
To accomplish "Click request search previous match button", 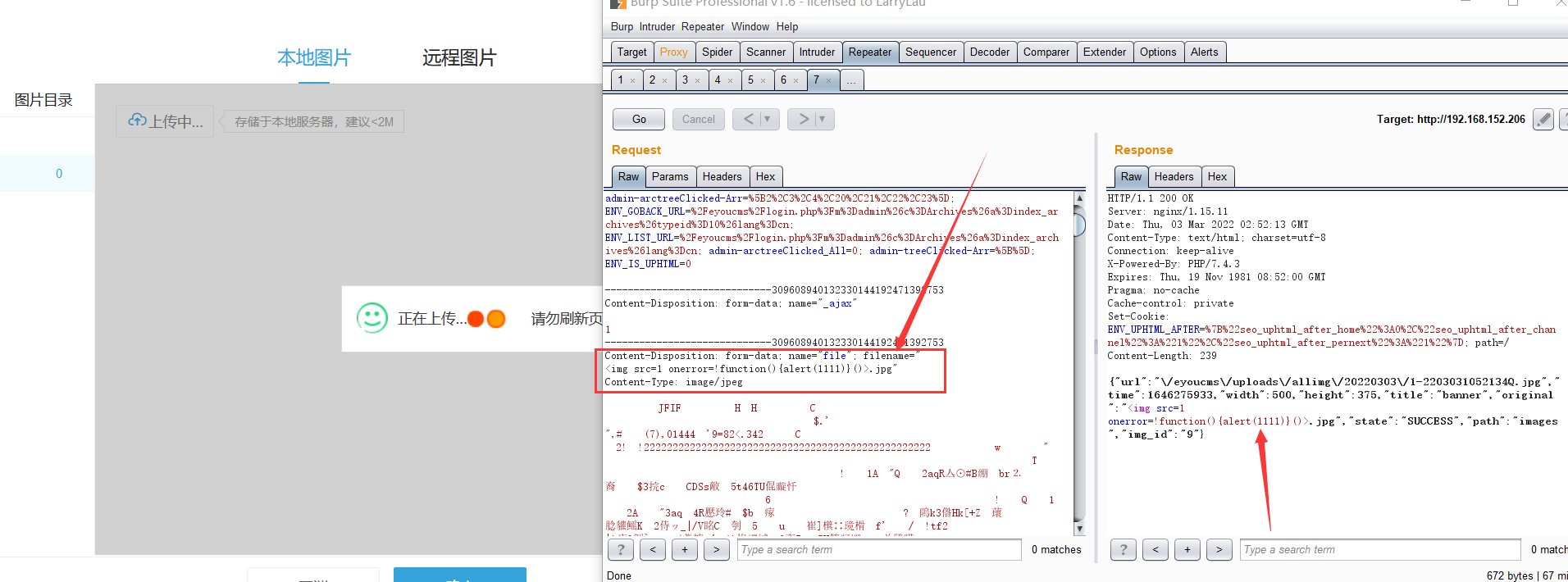I will tap(653, 550).
